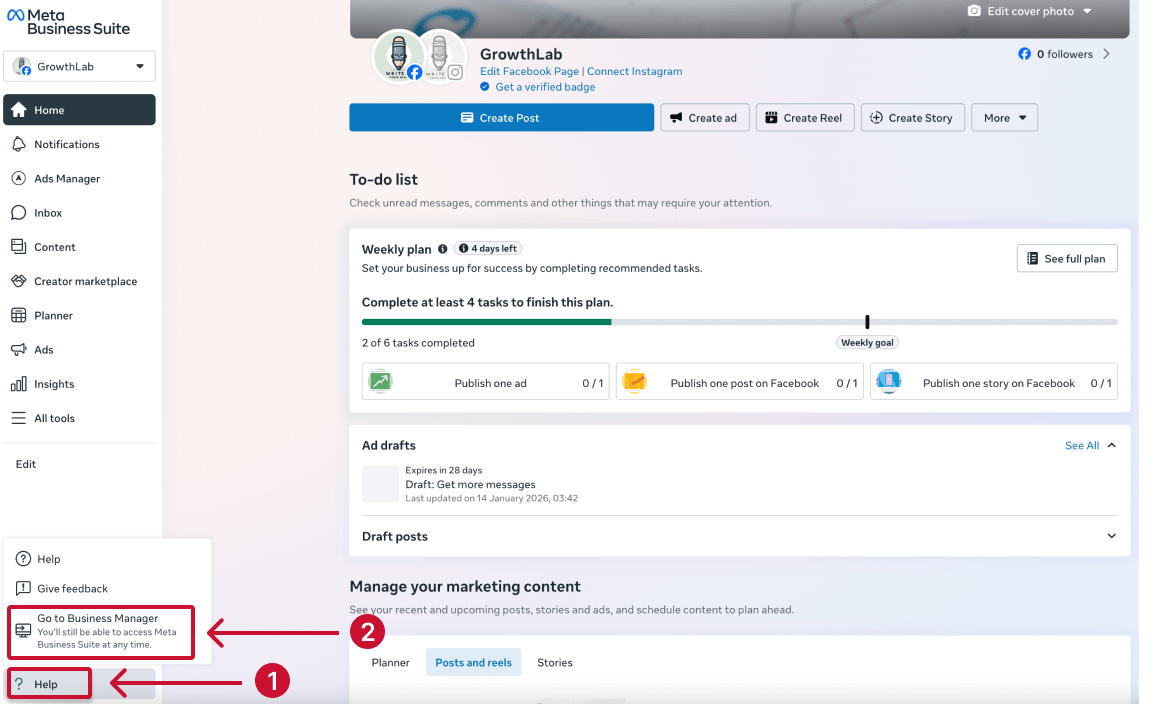Click the Publish one post on Facebook task

point(740,381)
